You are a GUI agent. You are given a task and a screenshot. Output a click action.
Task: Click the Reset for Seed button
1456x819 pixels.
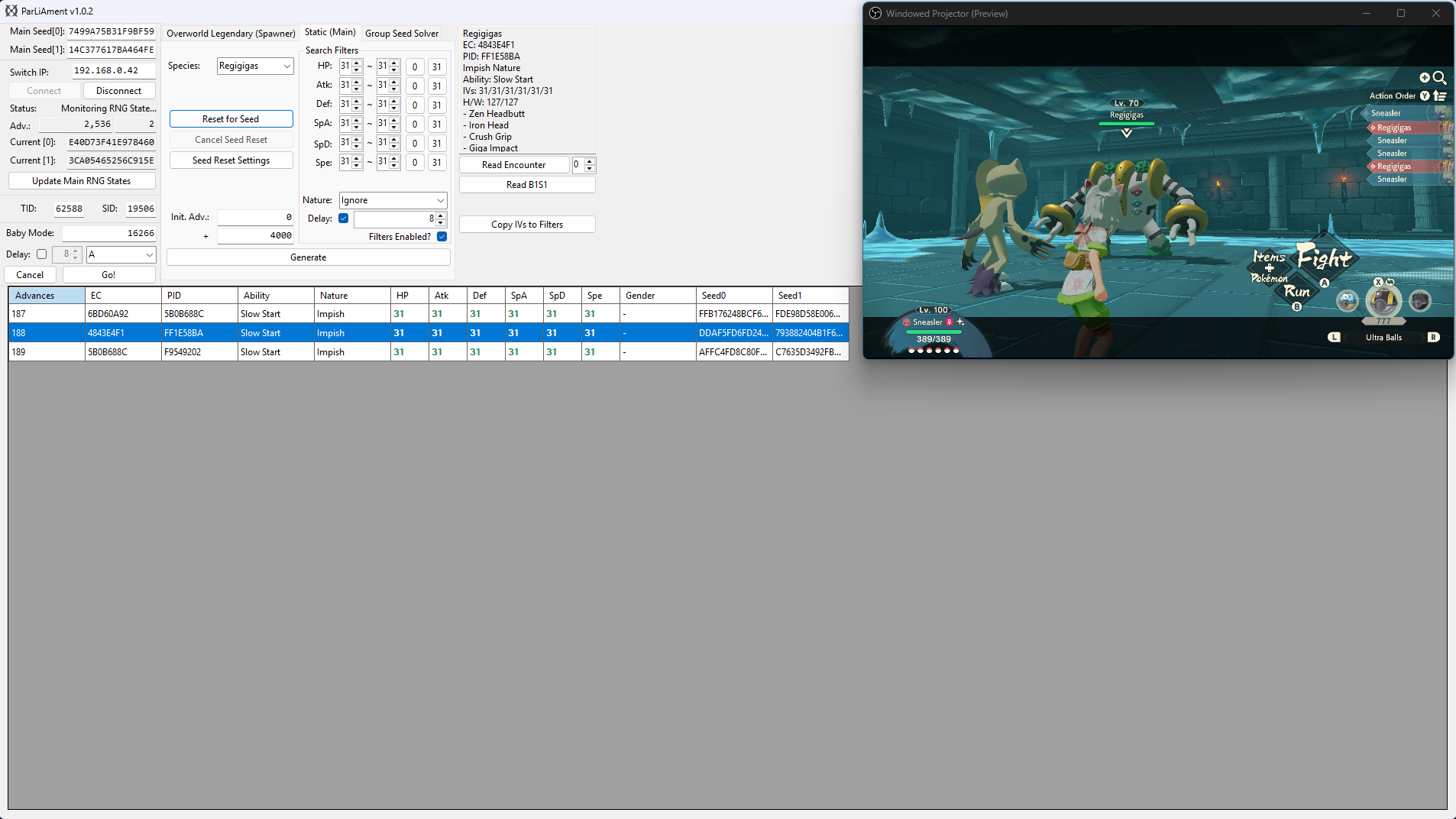[x=231, y=119]
